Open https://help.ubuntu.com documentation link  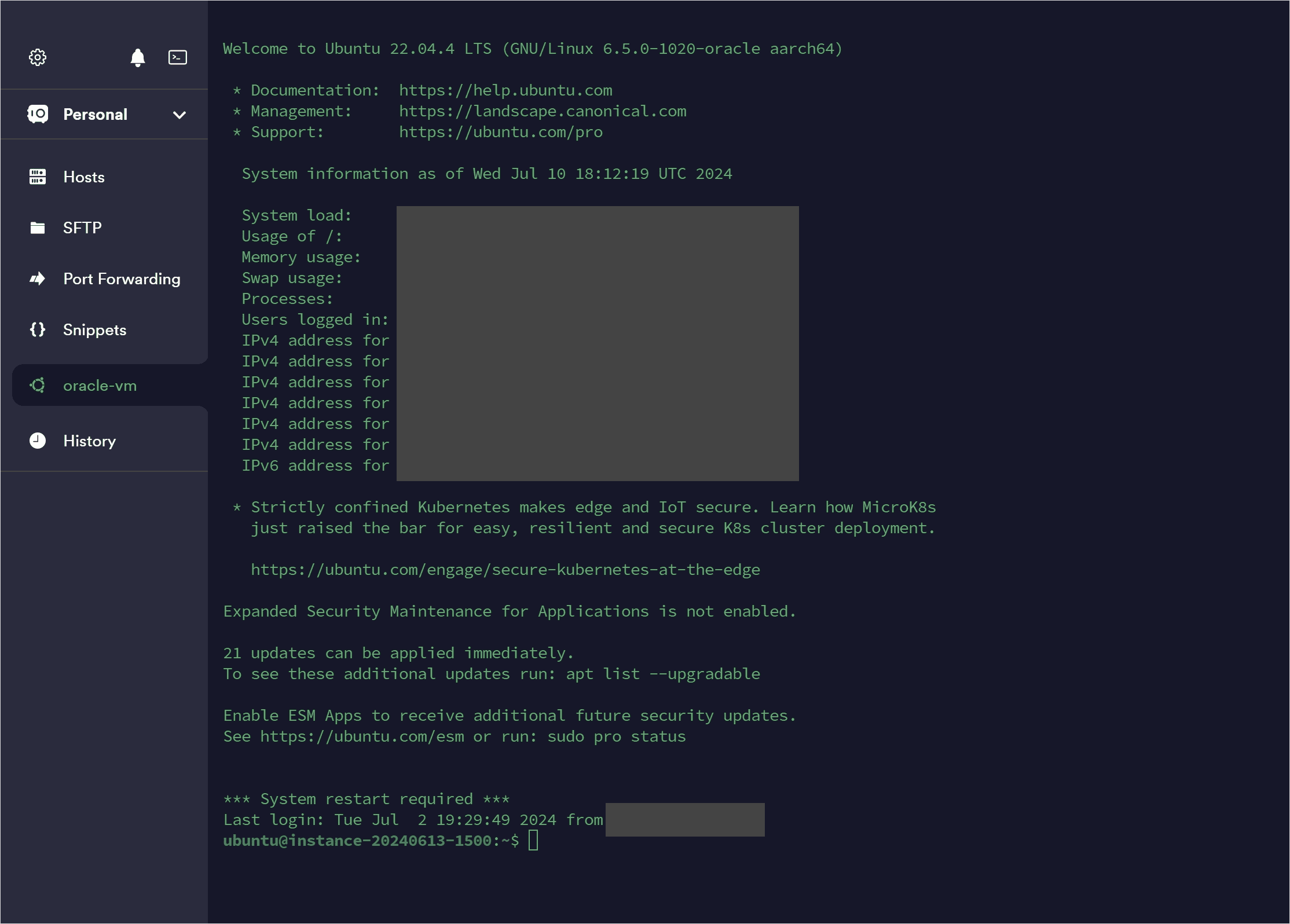pyautogui.click(x=505, y=89)
